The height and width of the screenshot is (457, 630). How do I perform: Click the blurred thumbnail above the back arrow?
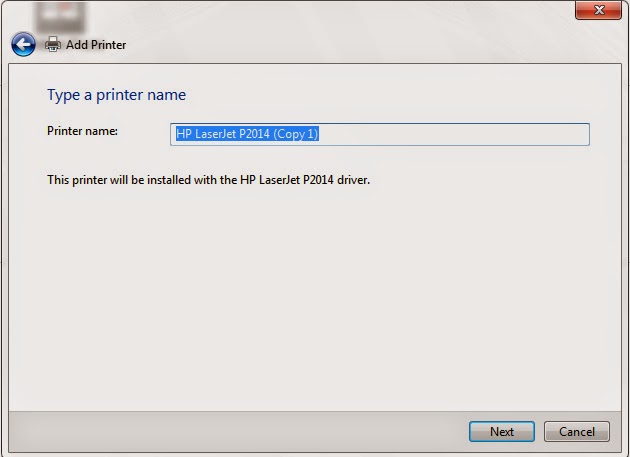tap(60, 16)
